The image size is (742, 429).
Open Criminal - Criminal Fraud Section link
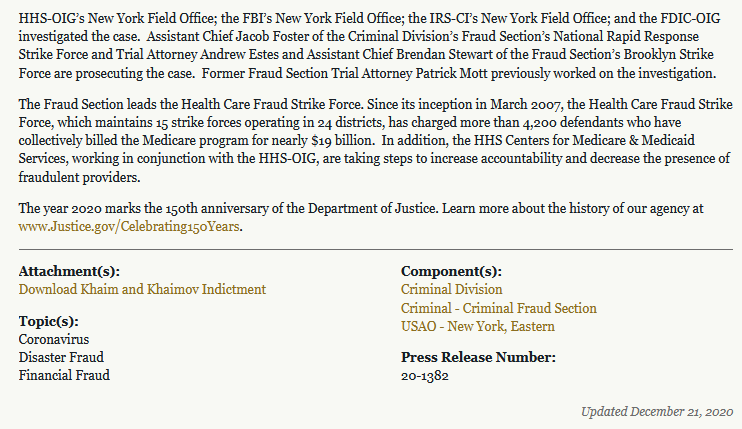499,308
